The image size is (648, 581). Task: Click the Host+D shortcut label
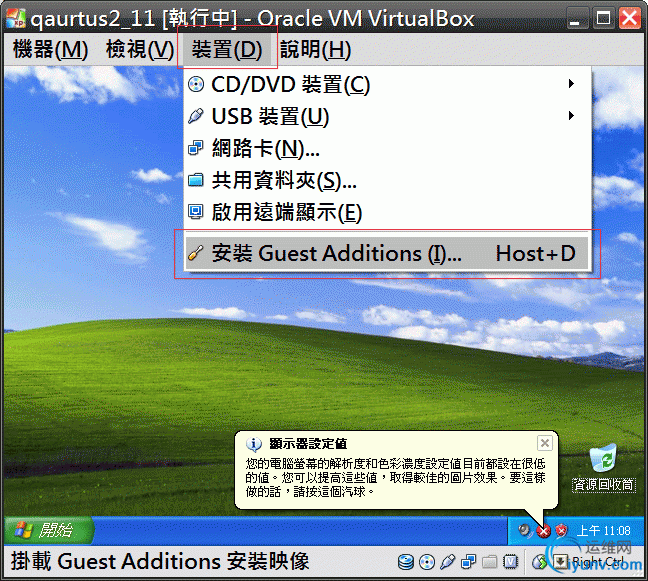536,253
